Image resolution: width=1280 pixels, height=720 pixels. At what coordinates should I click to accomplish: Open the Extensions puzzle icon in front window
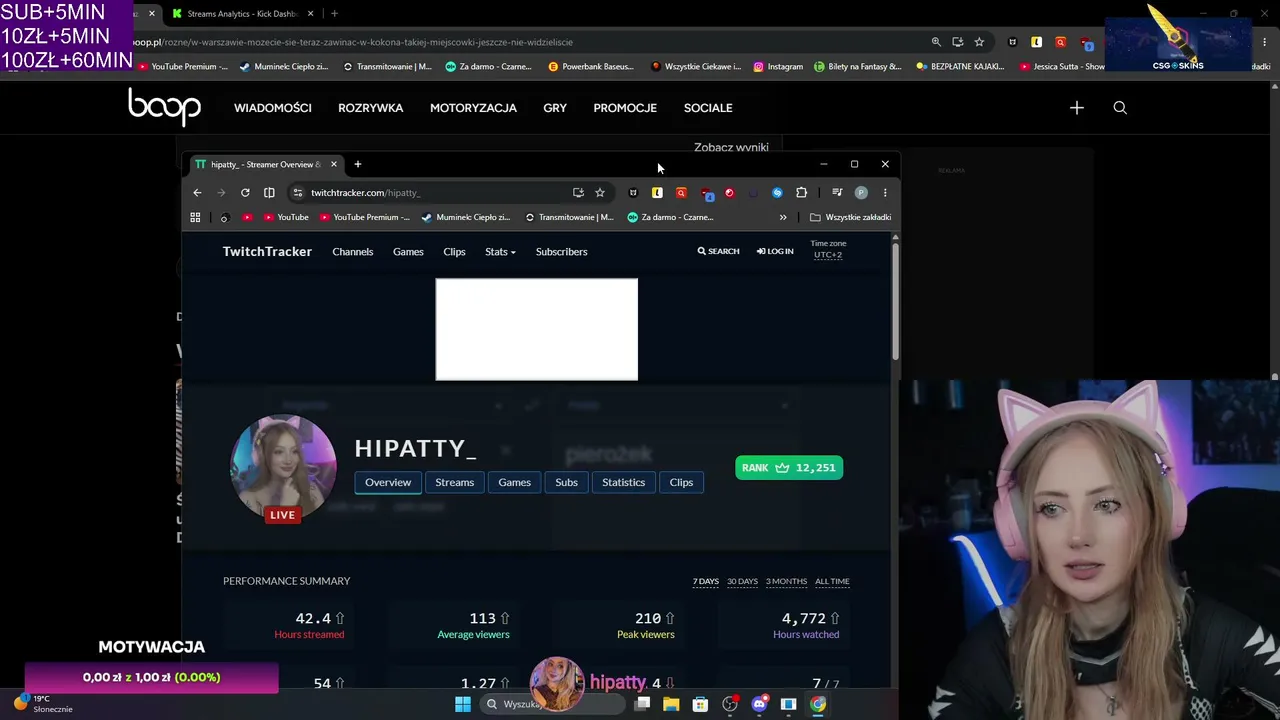(801, 193)
